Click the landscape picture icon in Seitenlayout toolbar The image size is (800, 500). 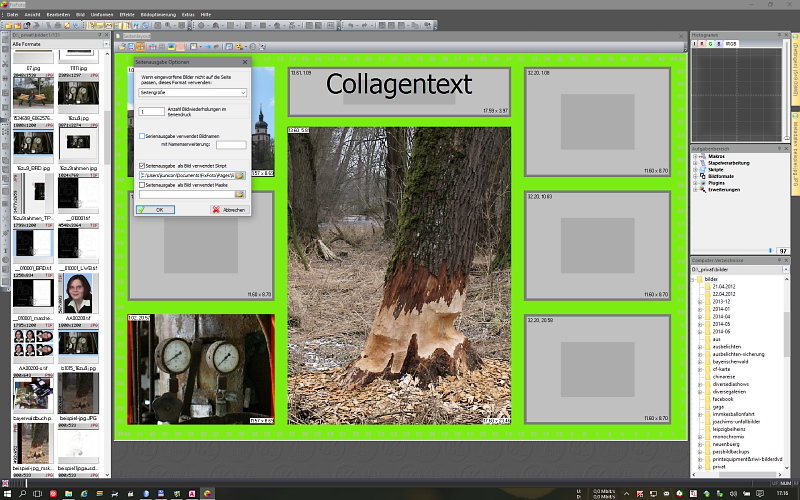[x=171, y=46]
